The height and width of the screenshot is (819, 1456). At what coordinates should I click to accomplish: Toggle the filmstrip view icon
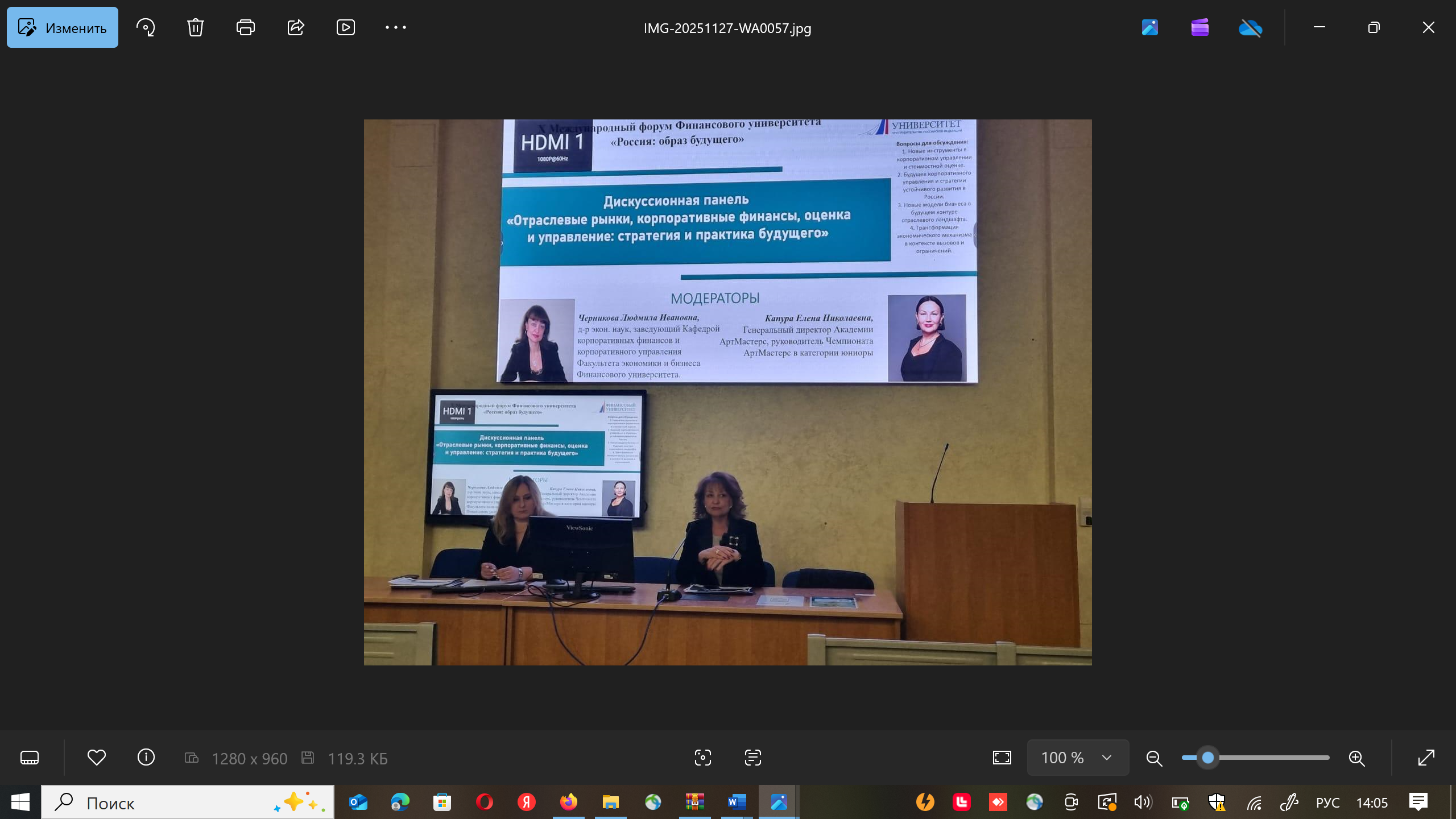click(x=30, y=758)
